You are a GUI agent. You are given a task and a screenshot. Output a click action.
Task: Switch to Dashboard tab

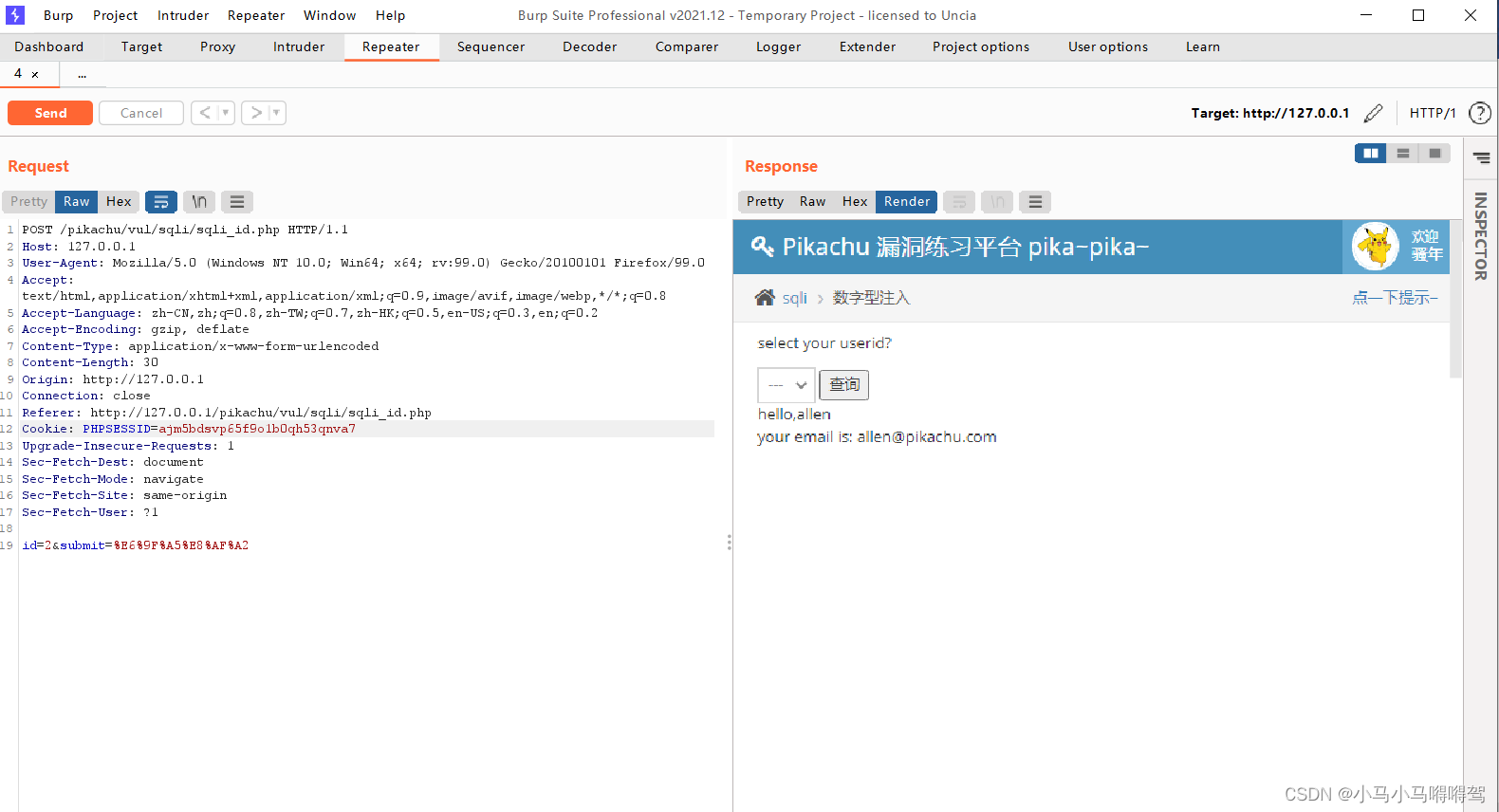click(x=49, y=46)
